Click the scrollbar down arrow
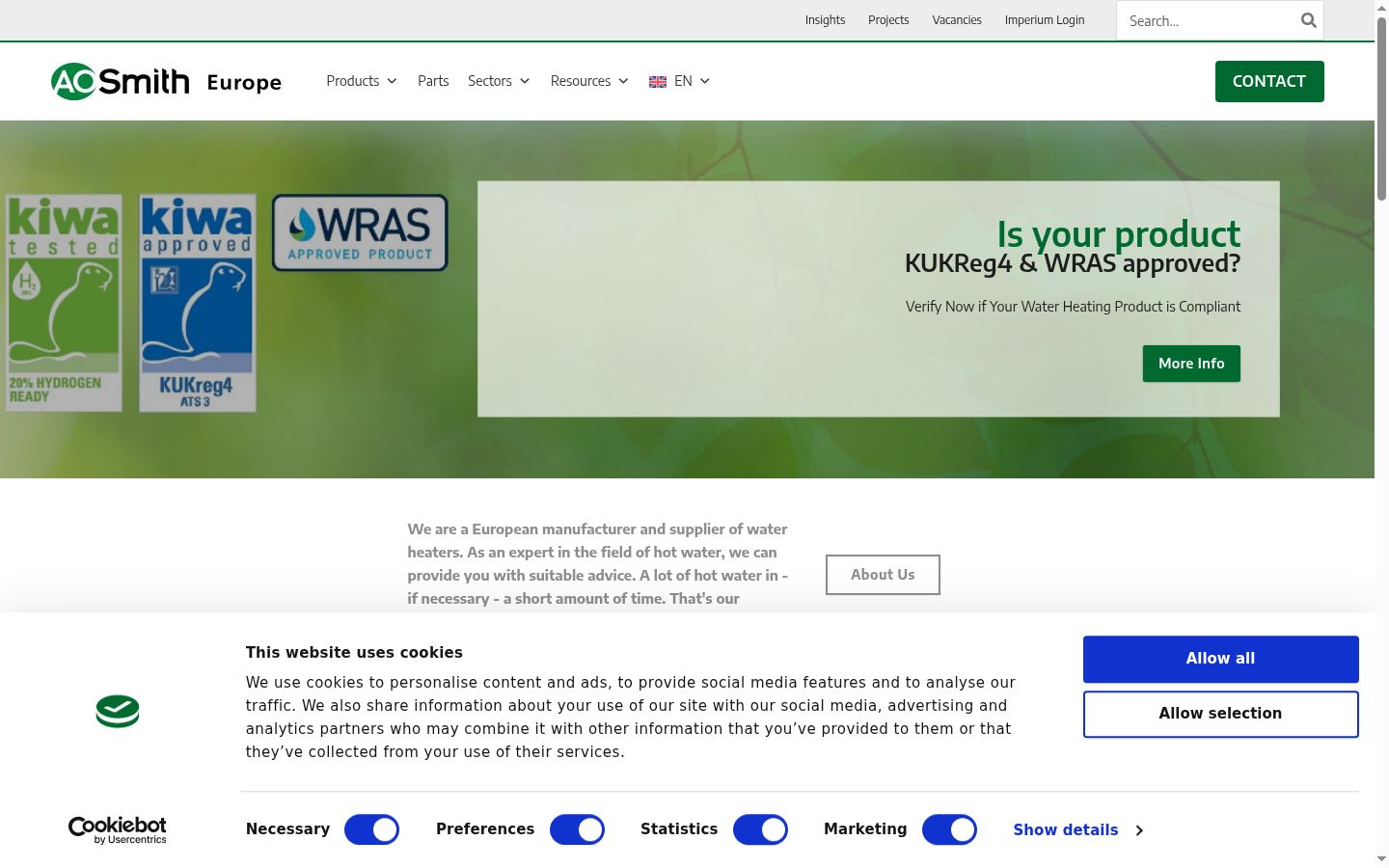Image resolution: width=1389 pixels, height=868 pixels. (x=1381, y=858)
